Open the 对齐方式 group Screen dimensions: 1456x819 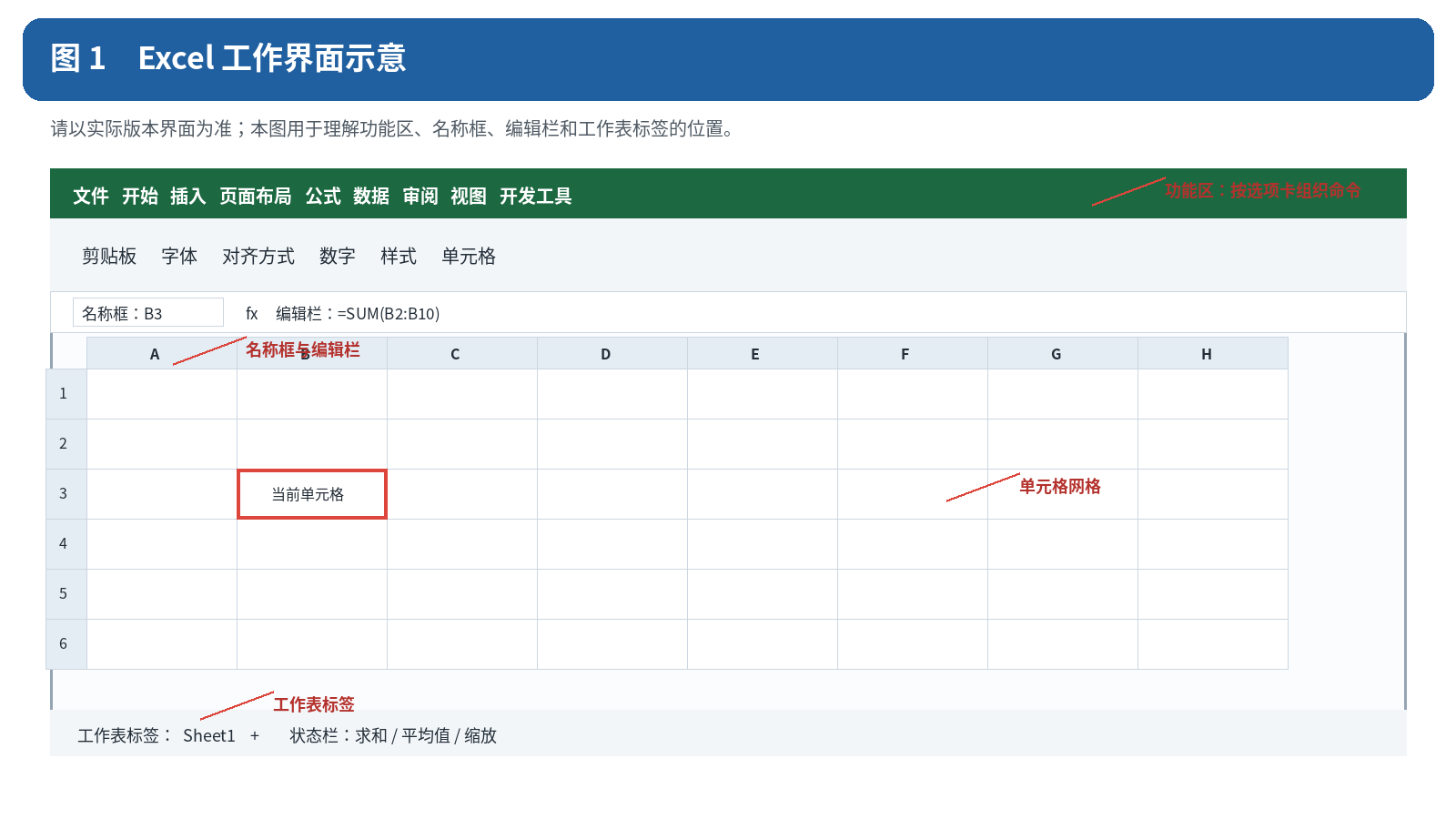258,257
